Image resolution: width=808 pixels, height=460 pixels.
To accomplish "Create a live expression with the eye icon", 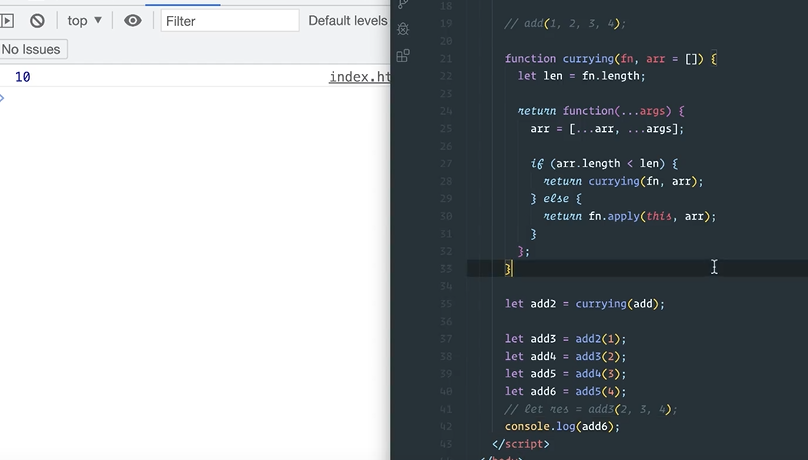I will (132, 21).
